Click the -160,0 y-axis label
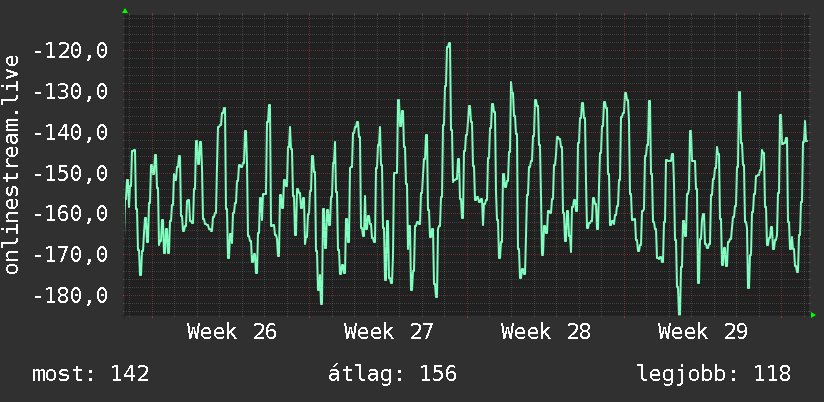Viewport: 824px width, 402px height. tap(71, 214)
